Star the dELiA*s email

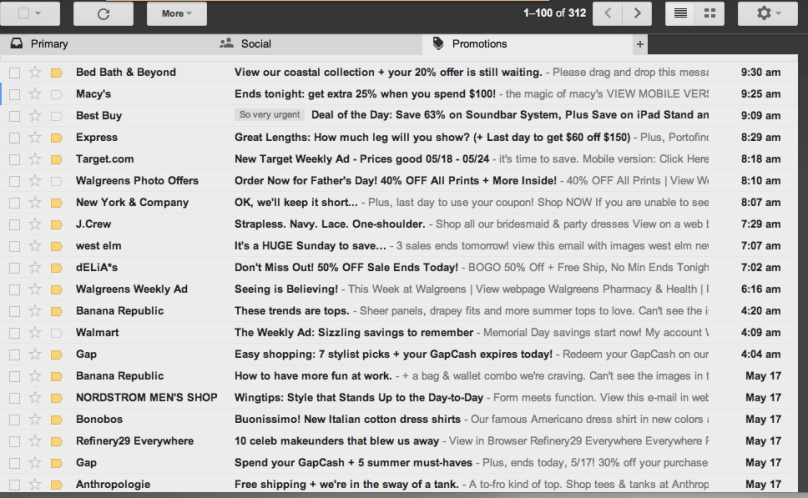click(x=35, y=268)
